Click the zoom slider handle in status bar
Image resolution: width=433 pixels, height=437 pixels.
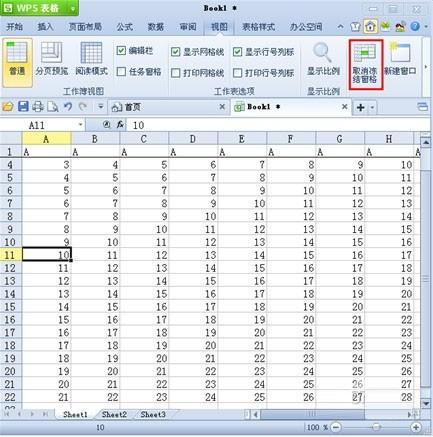click(x=376, y=427)
